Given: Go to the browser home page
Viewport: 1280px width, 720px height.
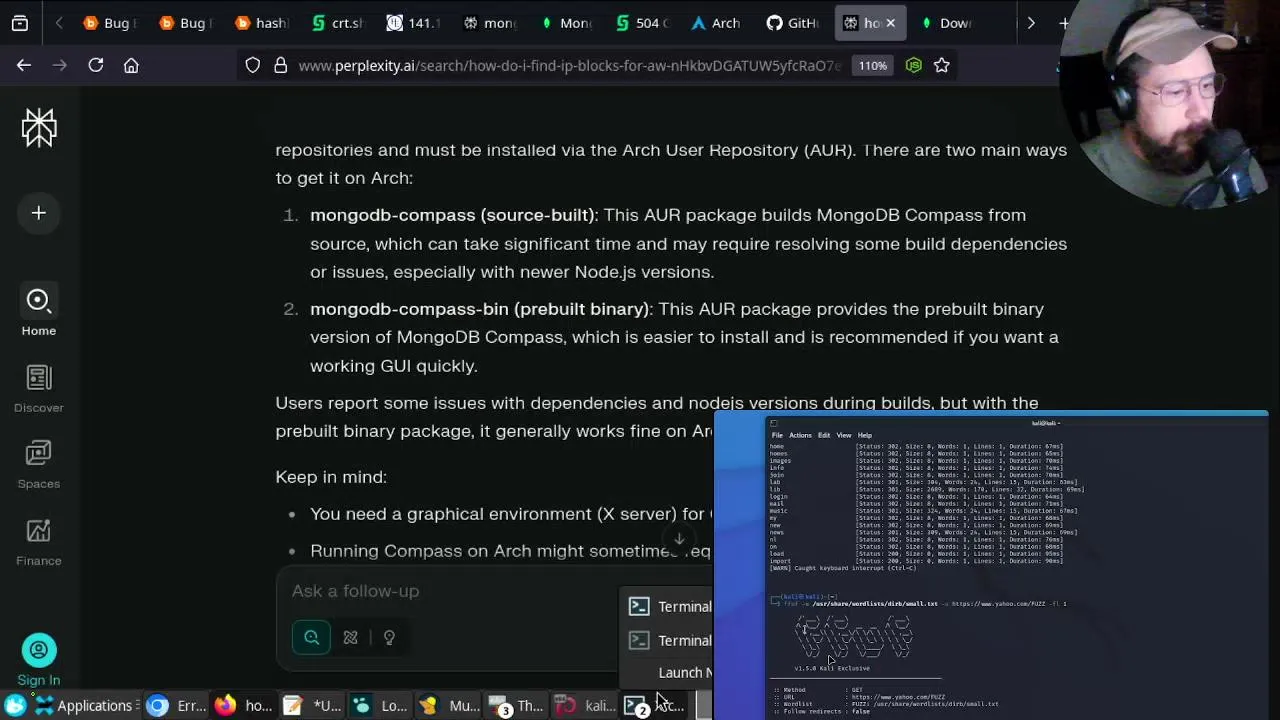Looking at the screenshot, I should tap(131, 65).
